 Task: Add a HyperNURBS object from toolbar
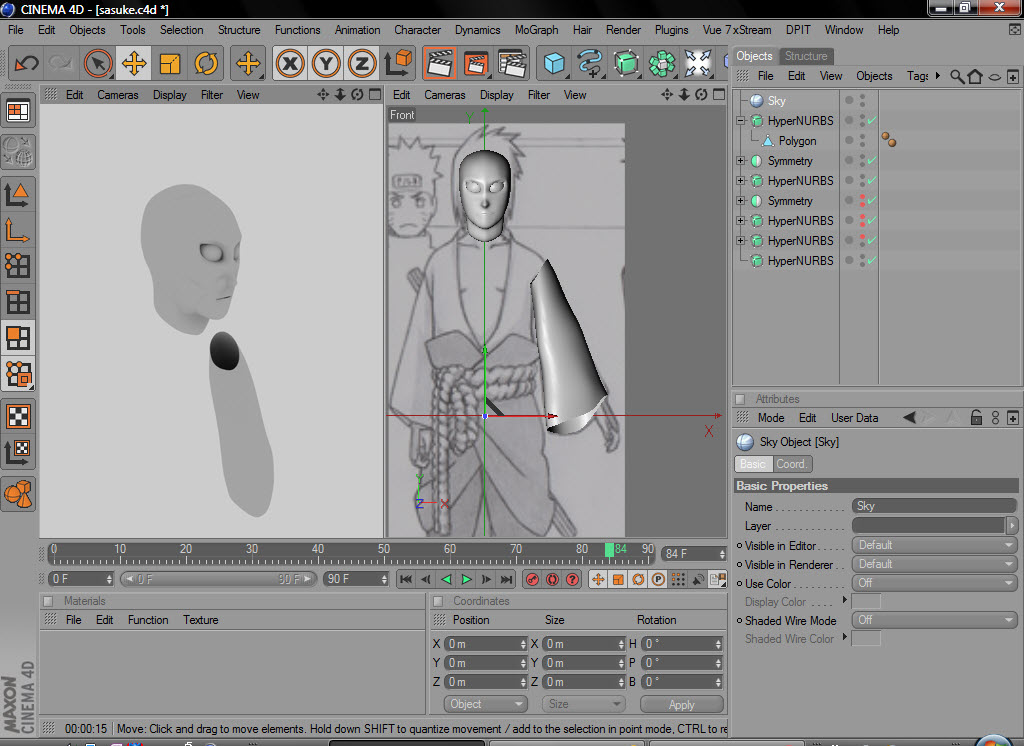[x=626, y=64]
